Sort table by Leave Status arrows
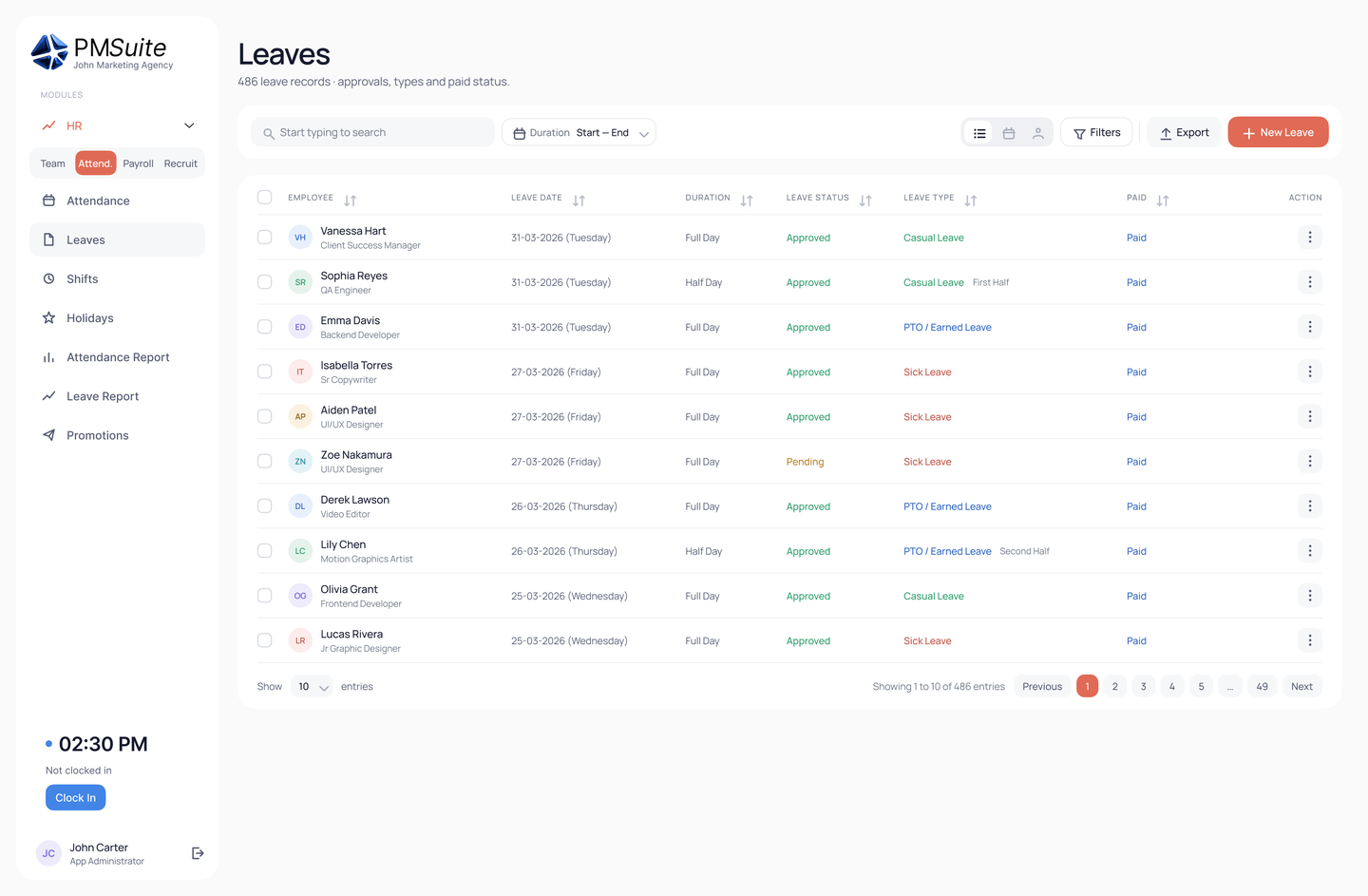Viewport: 1368px width, 896px height. pyautogui.click(x=865, y=200)
